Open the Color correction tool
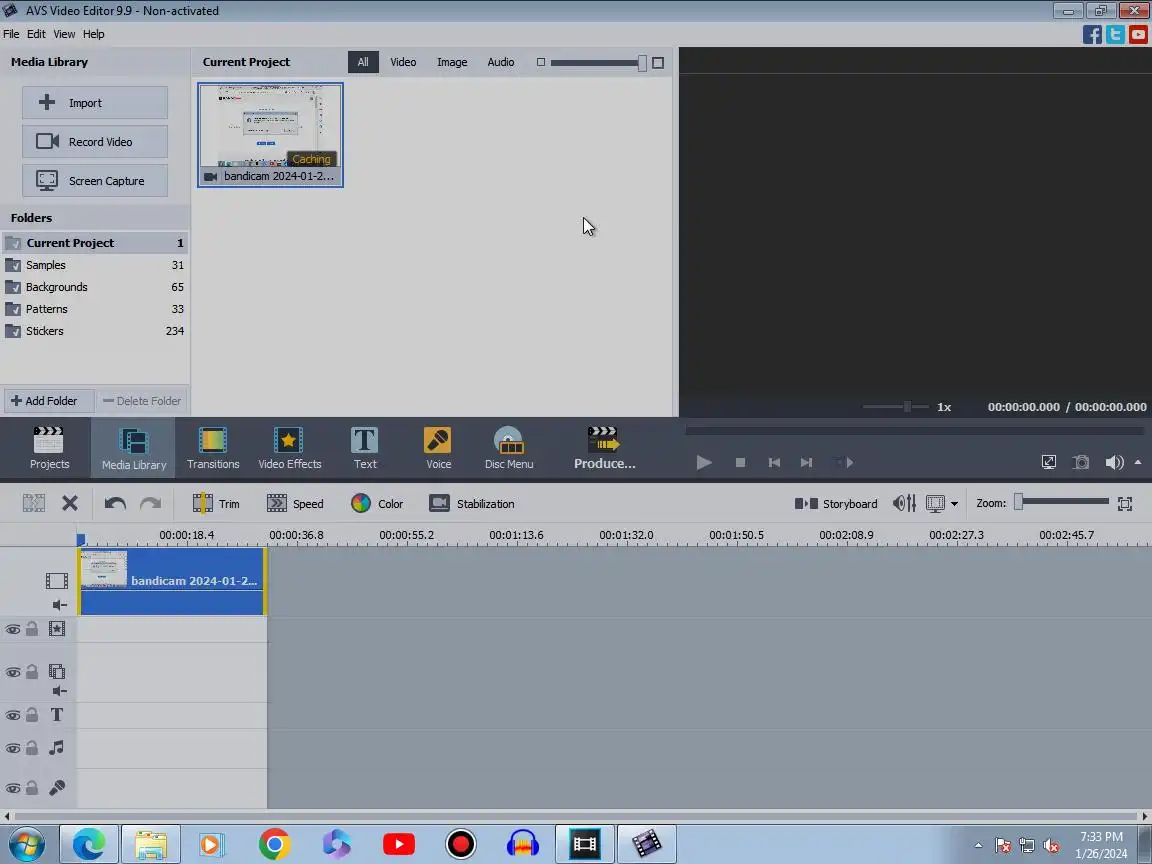 377,503
